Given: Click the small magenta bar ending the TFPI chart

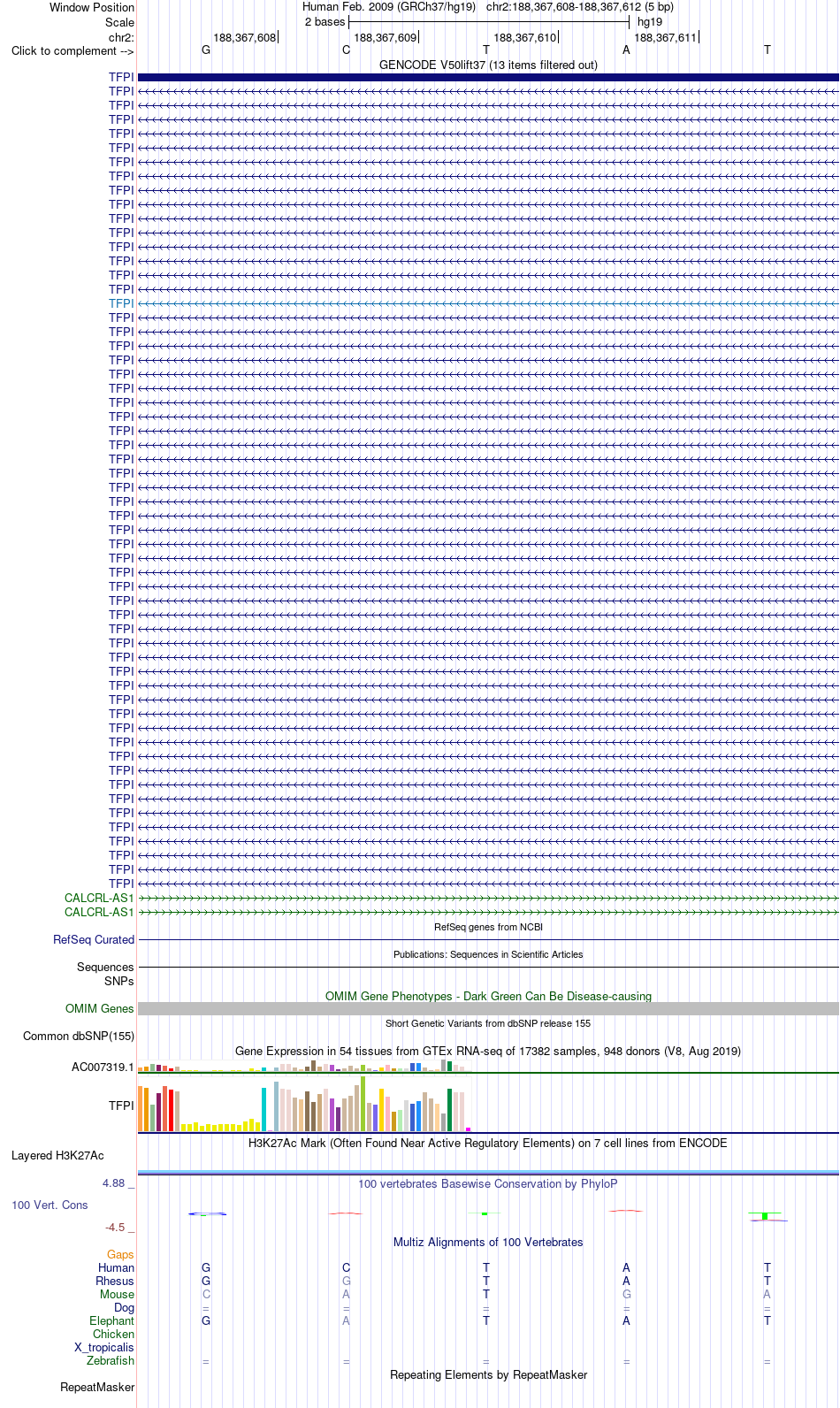Looking at the screenshot, I should pyautogui.click(x=468, y=1129).
